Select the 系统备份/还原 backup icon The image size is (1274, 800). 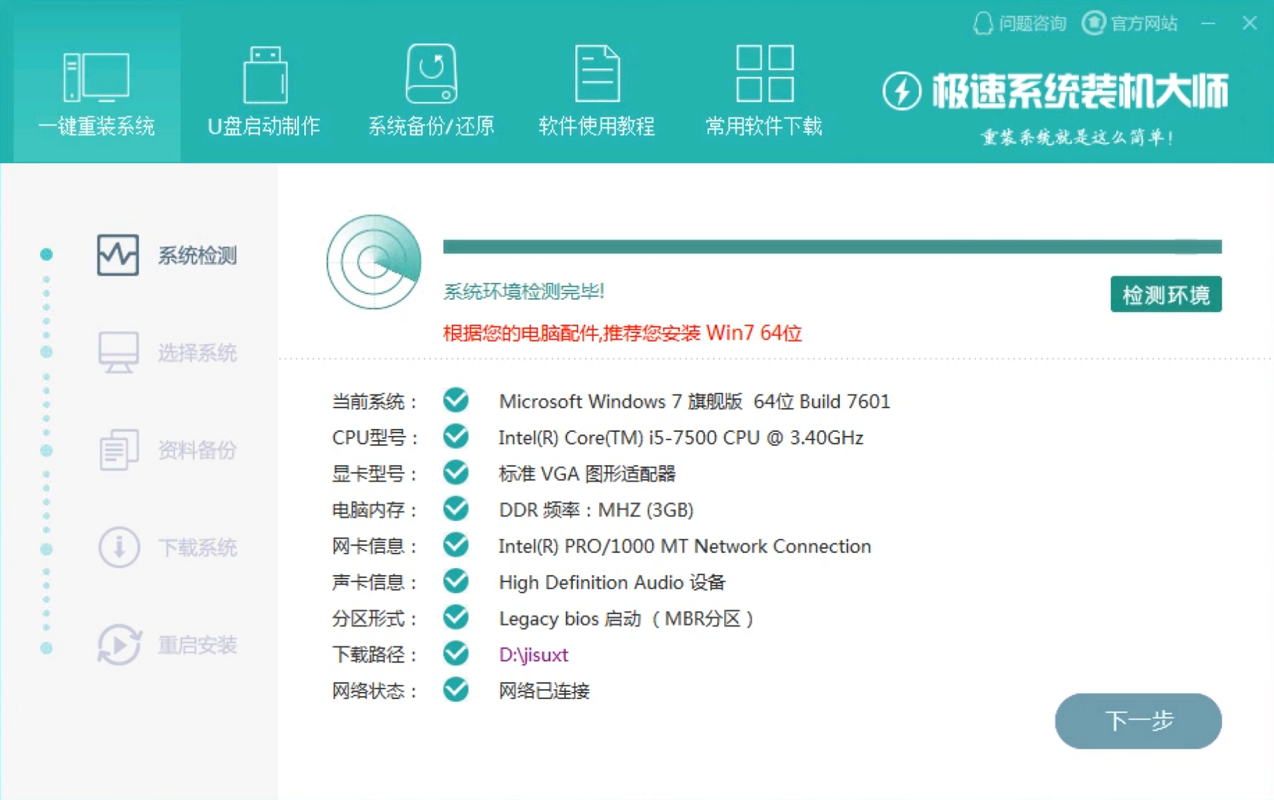tap(430, 72)
